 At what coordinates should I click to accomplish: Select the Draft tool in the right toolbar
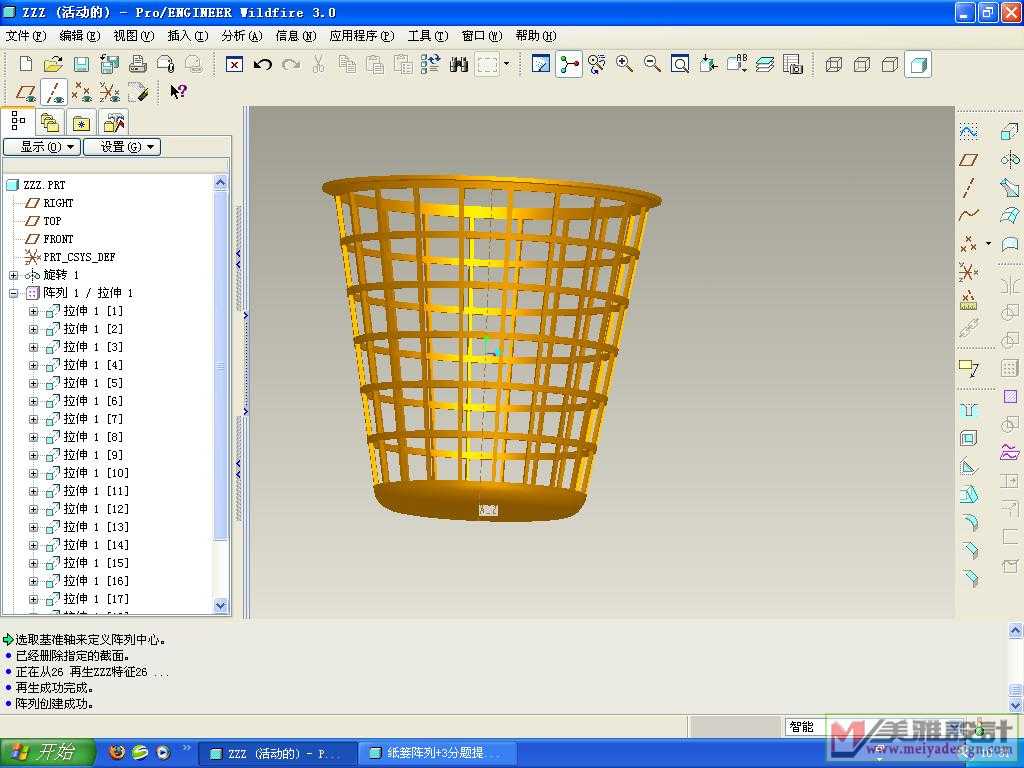(969, 494)
